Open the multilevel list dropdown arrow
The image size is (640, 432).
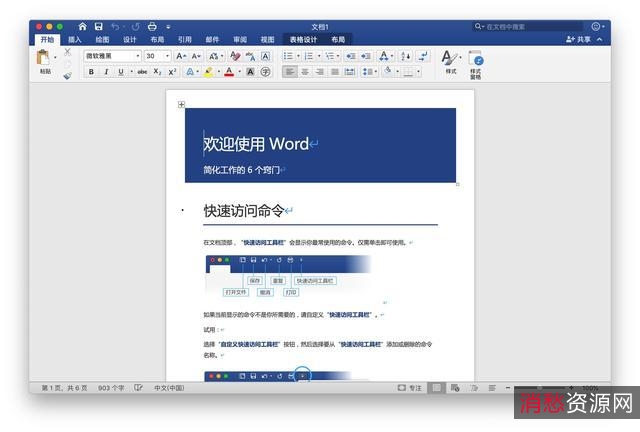[x=338, y=56]
